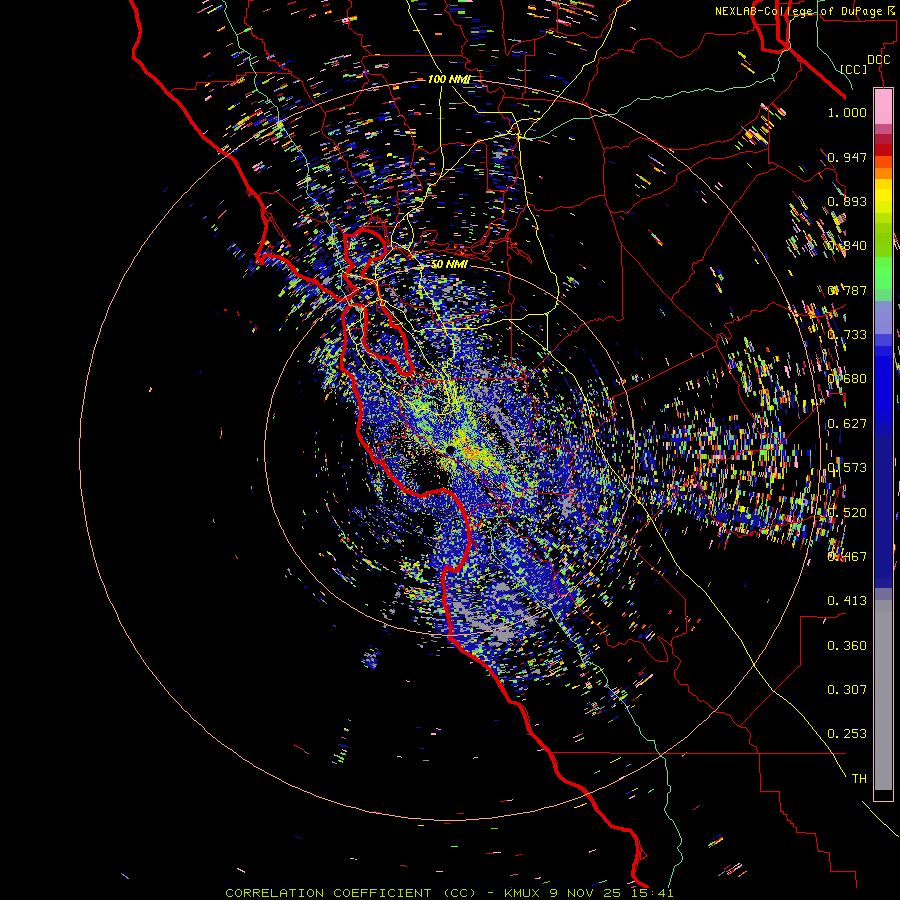The image size is (900, 900).
Task: Click the 100 NMI range ring label
Action: [449, 79]
